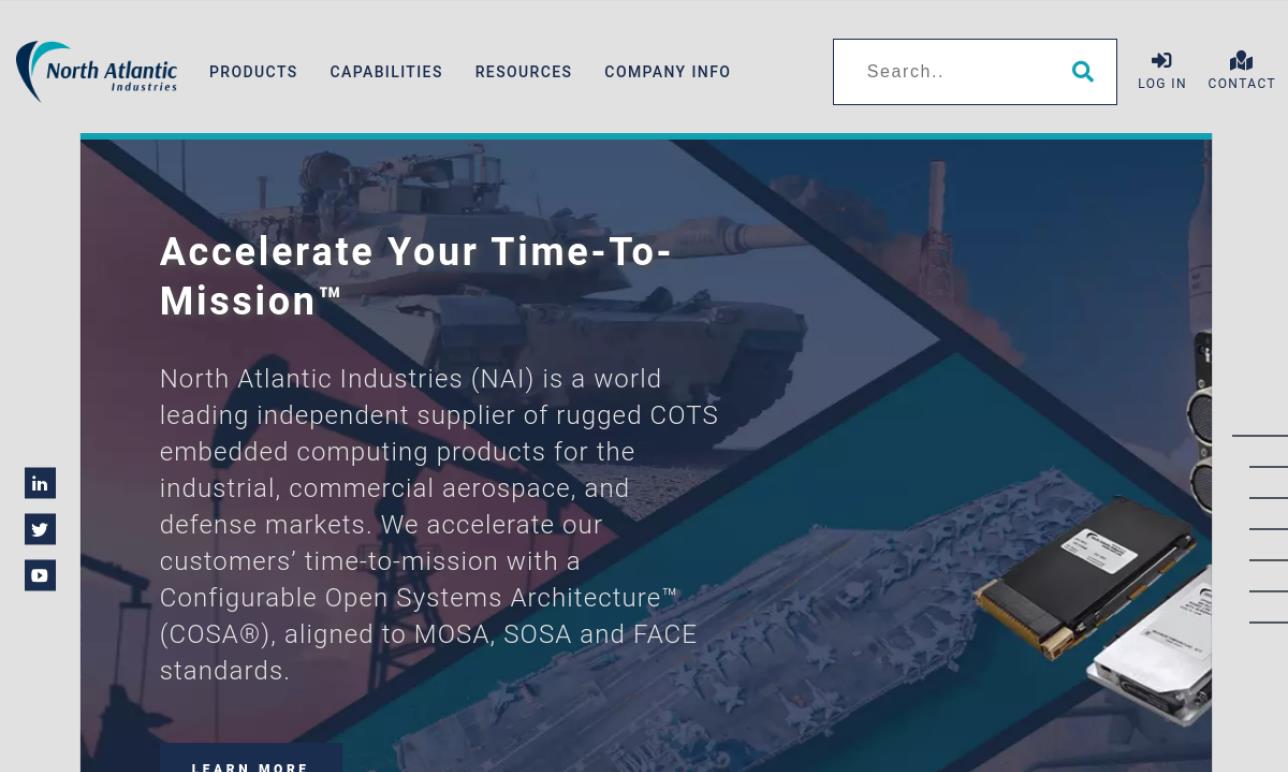1288x772 pixels.
Task: Visit the Twitter profile icon
Action: (x=40, y=529)
